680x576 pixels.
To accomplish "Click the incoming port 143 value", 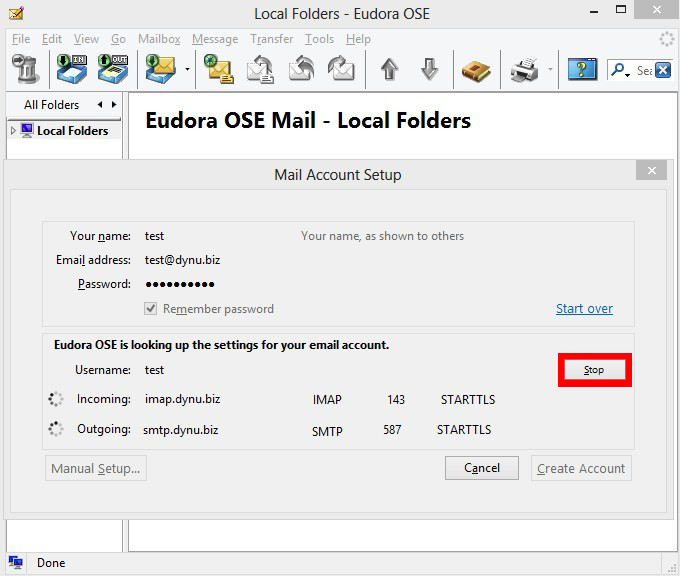I will click(x=396, y=399).
